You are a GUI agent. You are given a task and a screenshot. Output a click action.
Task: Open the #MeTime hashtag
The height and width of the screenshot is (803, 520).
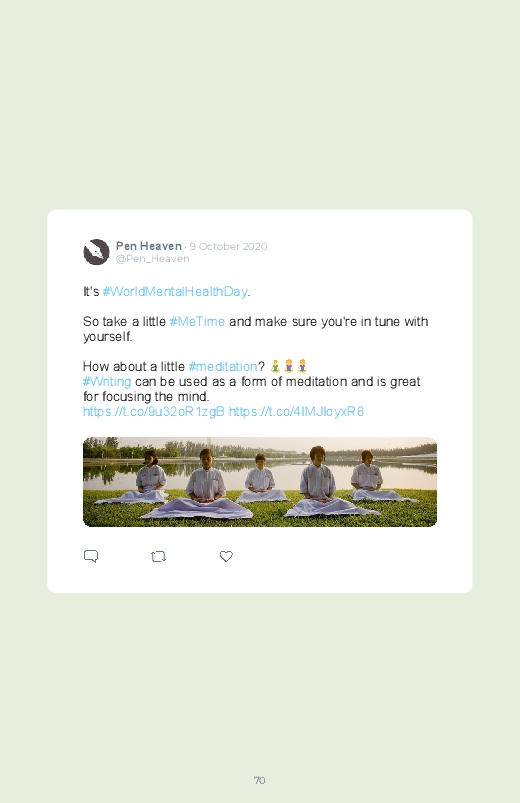coord(197,322)
